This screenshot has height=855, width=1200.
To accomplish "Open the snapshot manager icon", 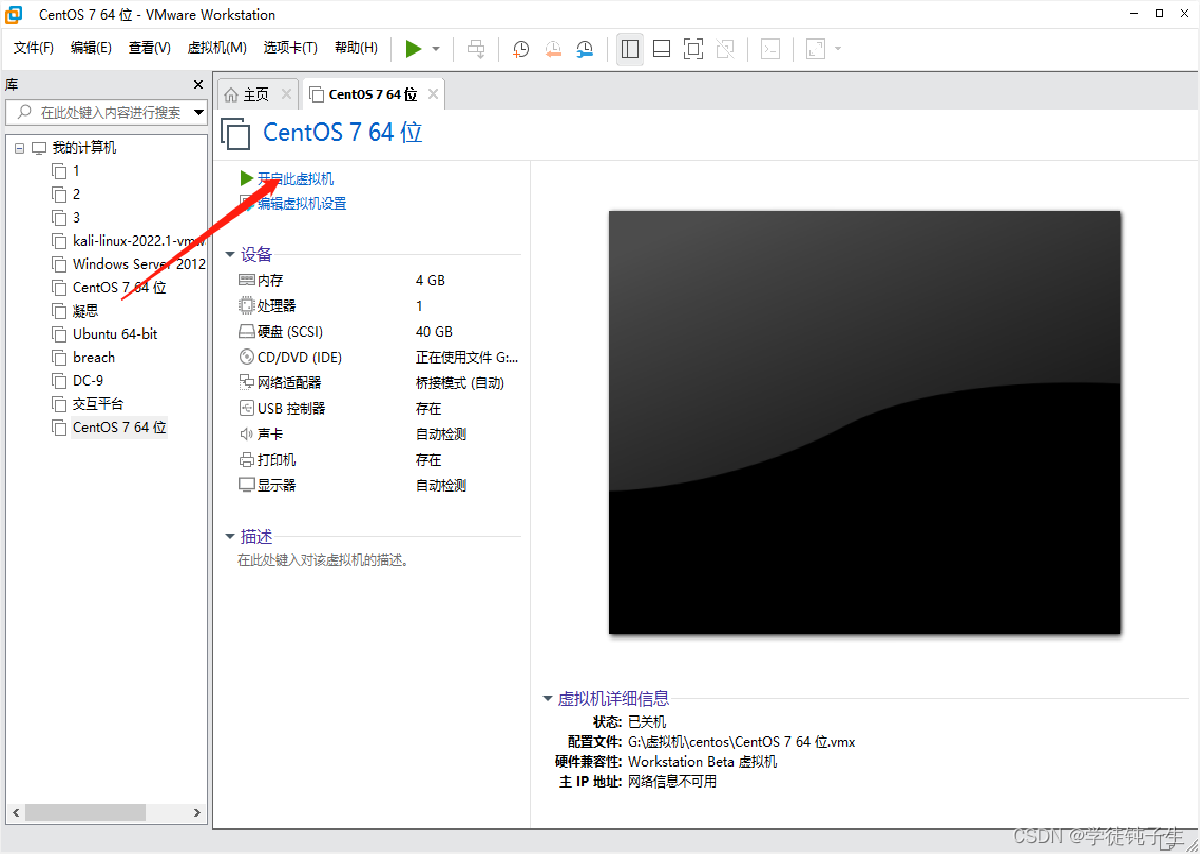I will (x=585, y=48).
